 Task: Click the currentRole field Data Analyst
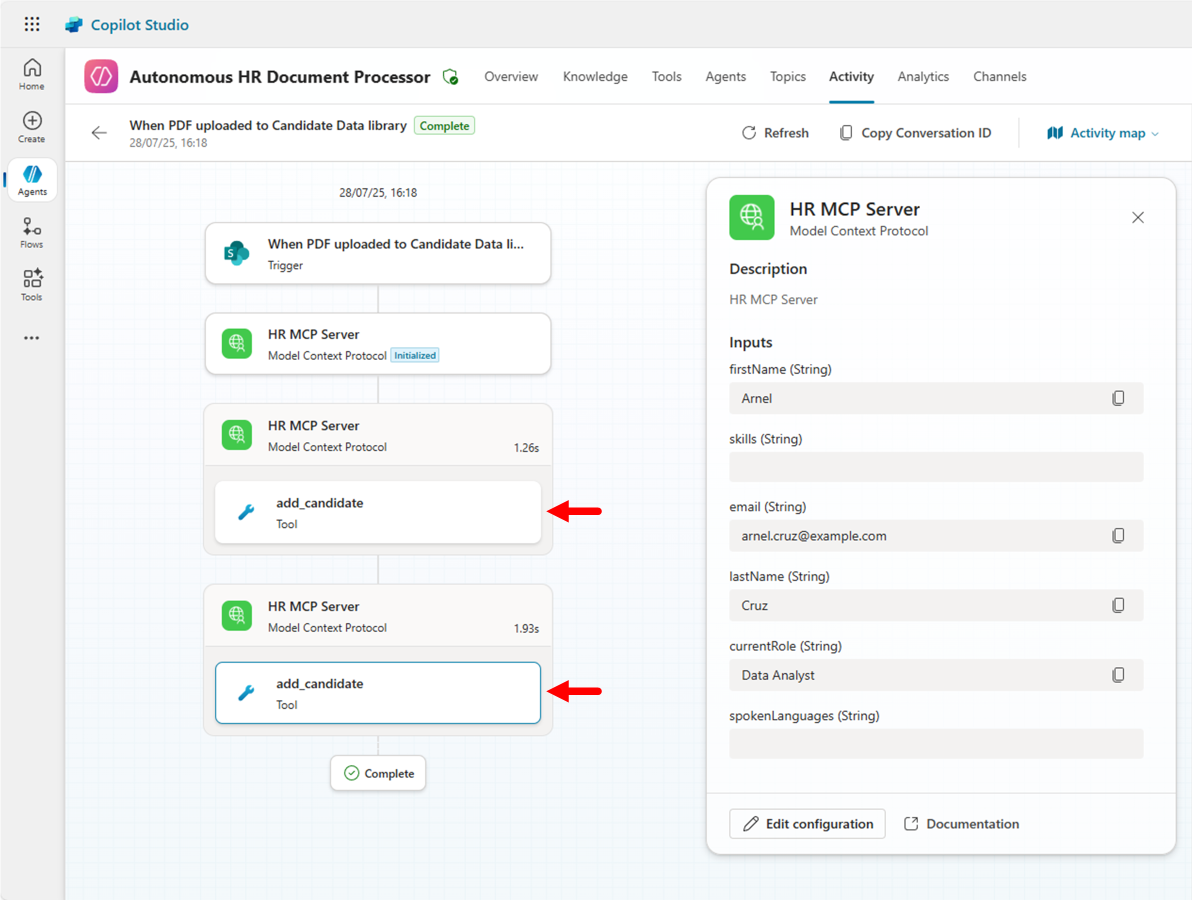click(936, 675)
